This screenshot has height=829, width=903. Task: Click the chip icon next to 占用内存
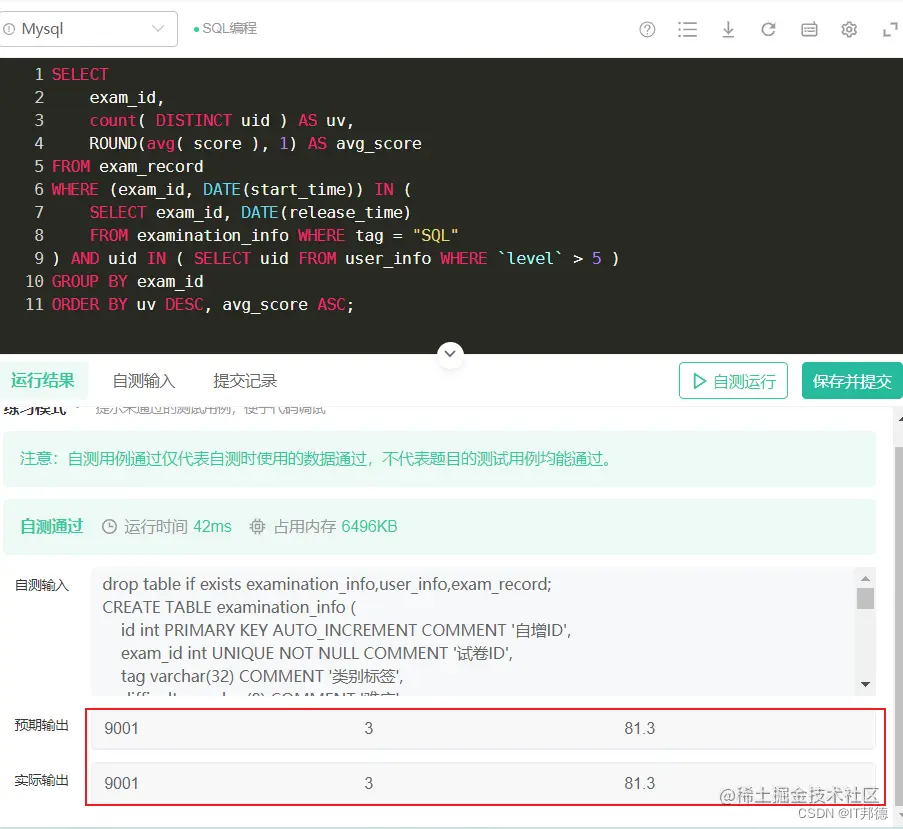(x=257, y=527)
